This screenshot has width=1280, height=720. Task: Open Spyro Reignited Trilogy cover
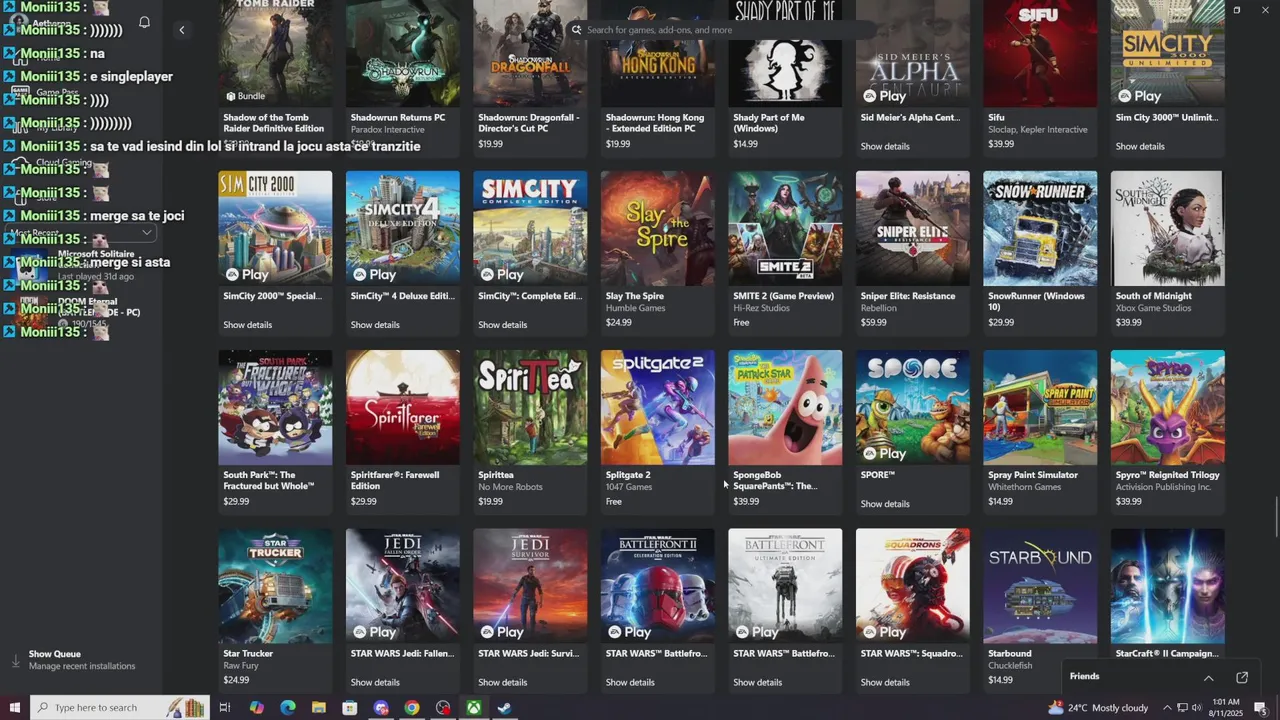[x=1167, y=407]
